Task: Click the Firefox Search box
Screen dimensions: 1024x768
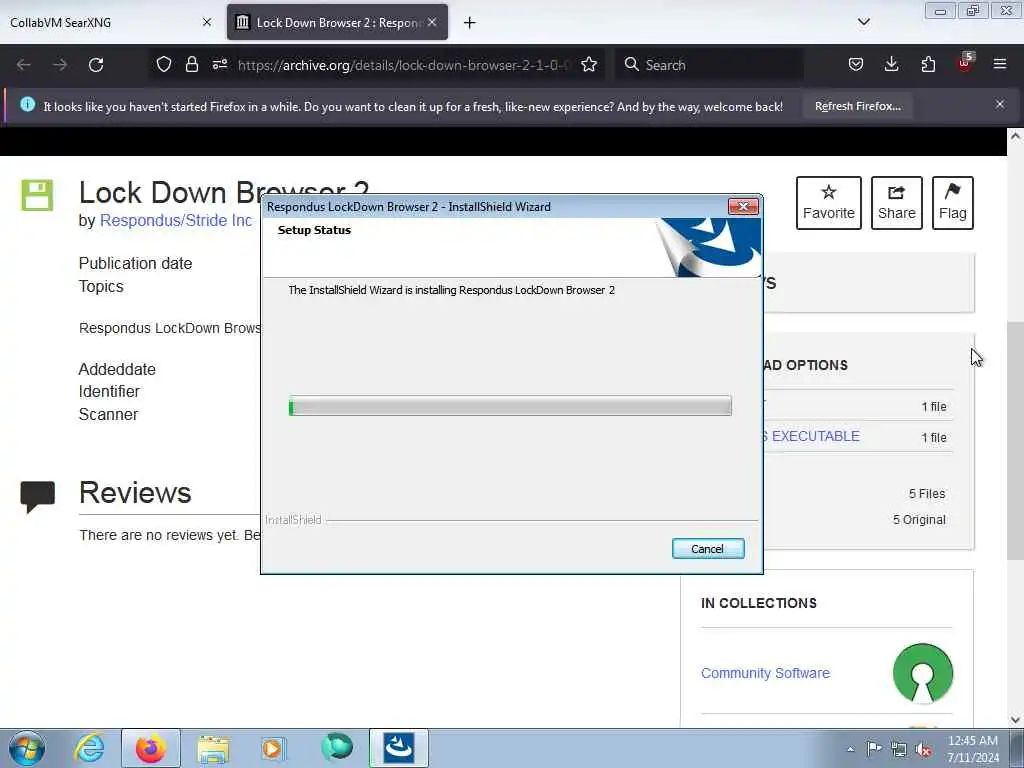Action: pyautogui.click(x=709, y=65)
